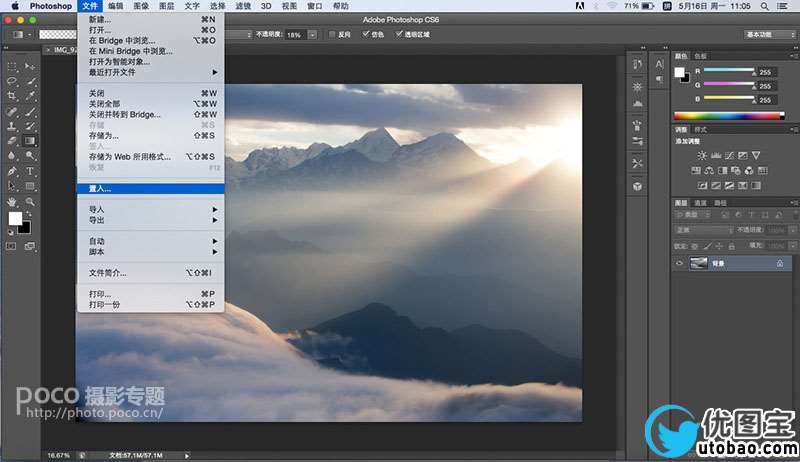Select the Rectangular Marquee tool
The width and height of the screenshot is (800, 462).
12,66
